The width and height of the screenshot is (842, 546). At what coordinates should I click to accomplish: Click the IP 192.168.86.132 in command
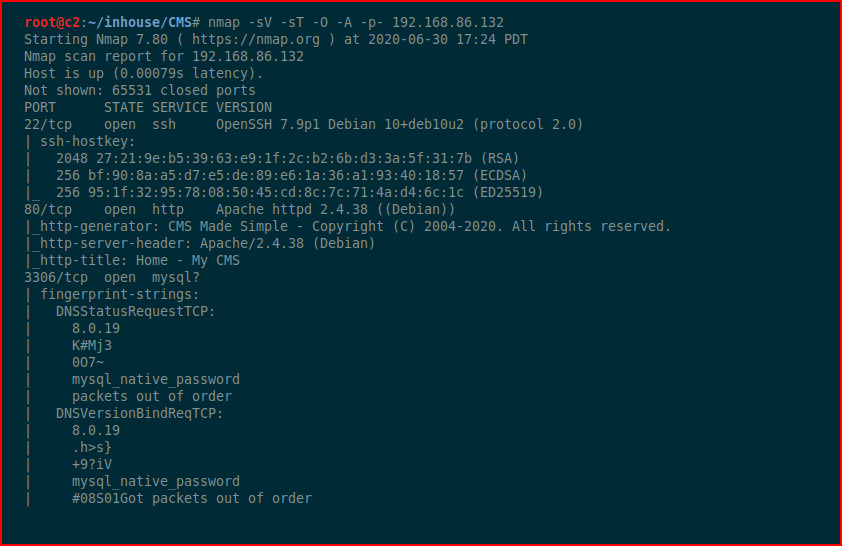point(448,23)
